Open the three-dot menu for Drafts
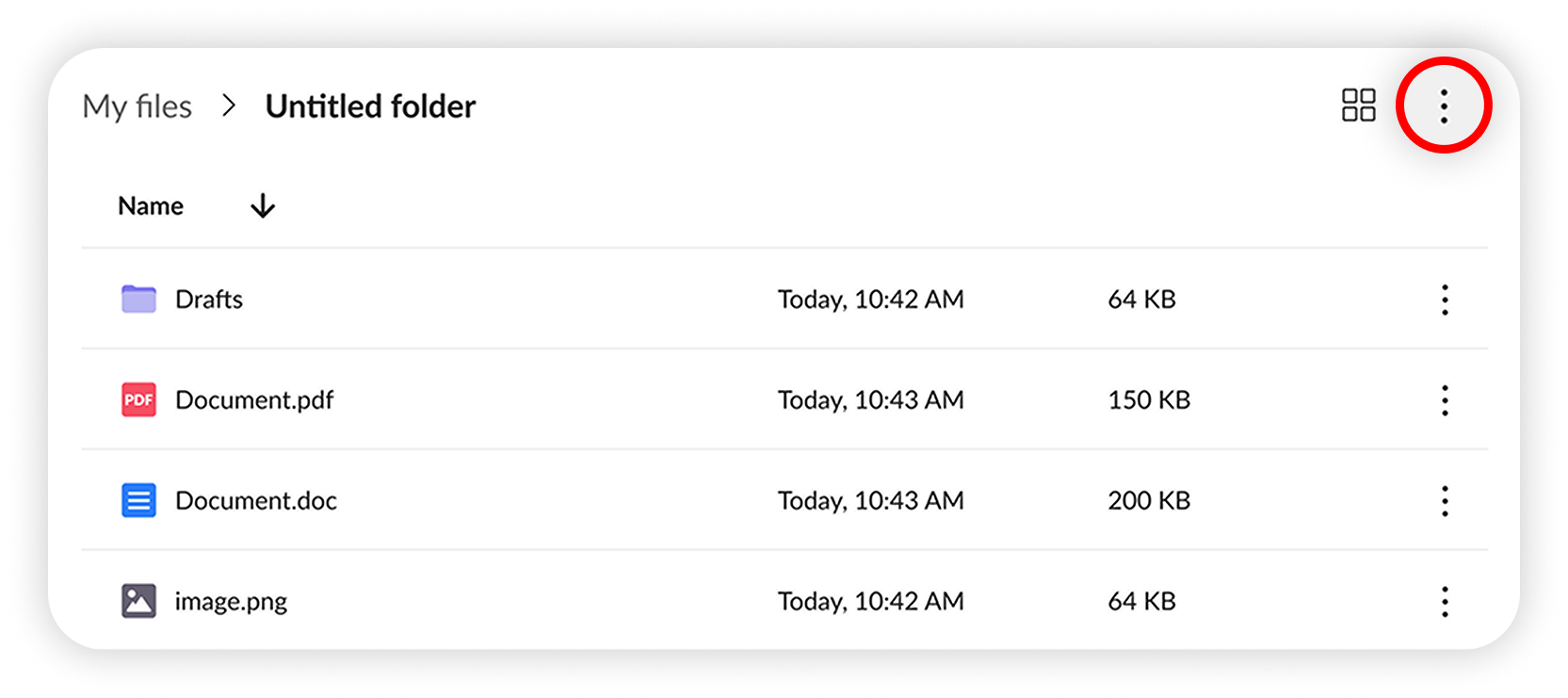Screen dimensions: 1568x698 (x=1444, y=299)
